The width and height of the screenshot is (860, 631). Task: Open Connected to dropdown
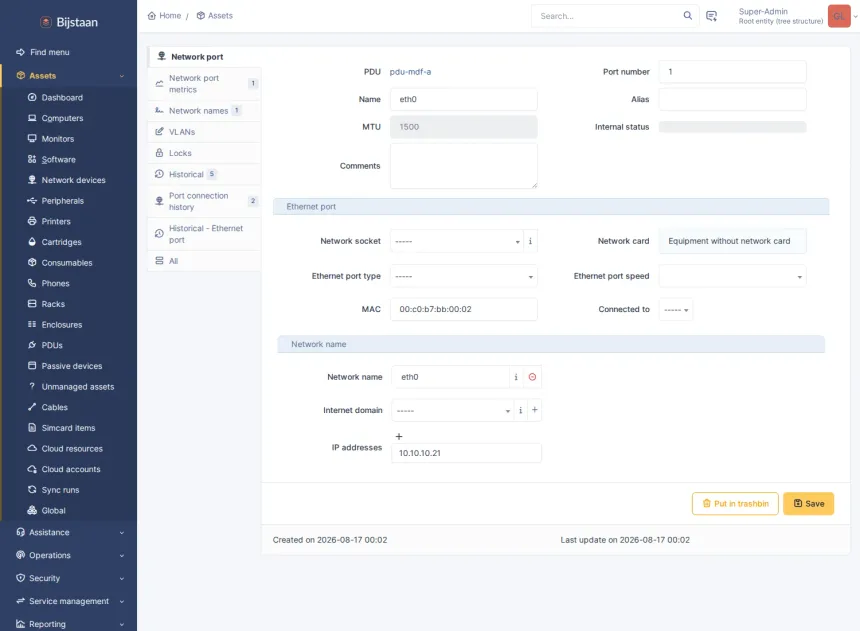[x=676, y=309]
